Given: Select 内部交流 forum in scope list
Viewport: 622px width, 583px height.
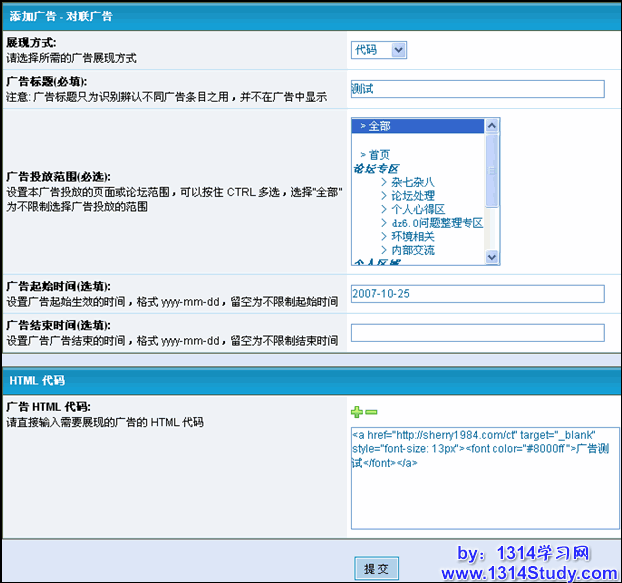Looking at the screenshot, I should 412,250.
